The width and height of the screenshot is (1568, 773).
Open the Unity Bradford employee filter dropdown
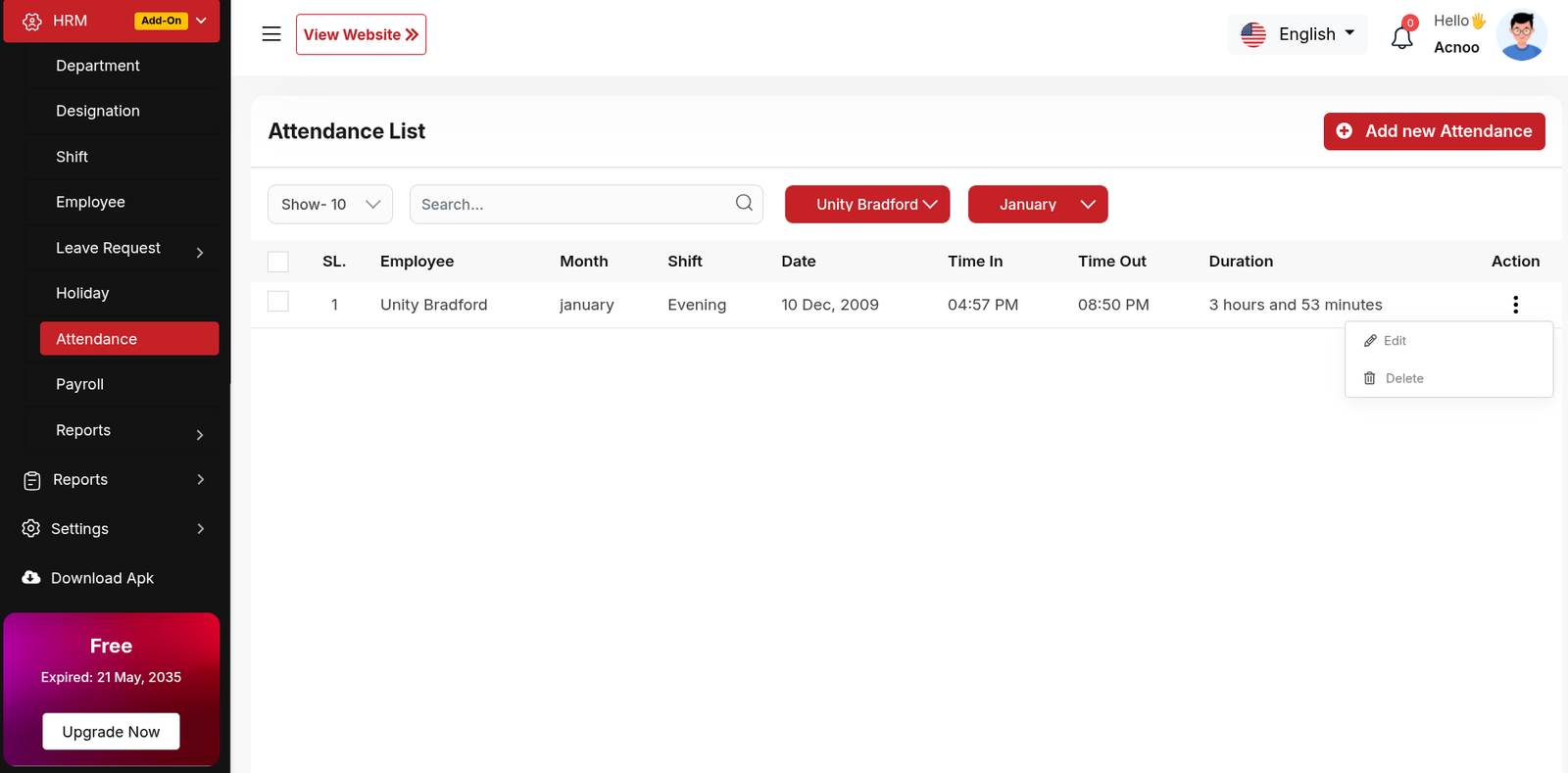coord(866,205)
